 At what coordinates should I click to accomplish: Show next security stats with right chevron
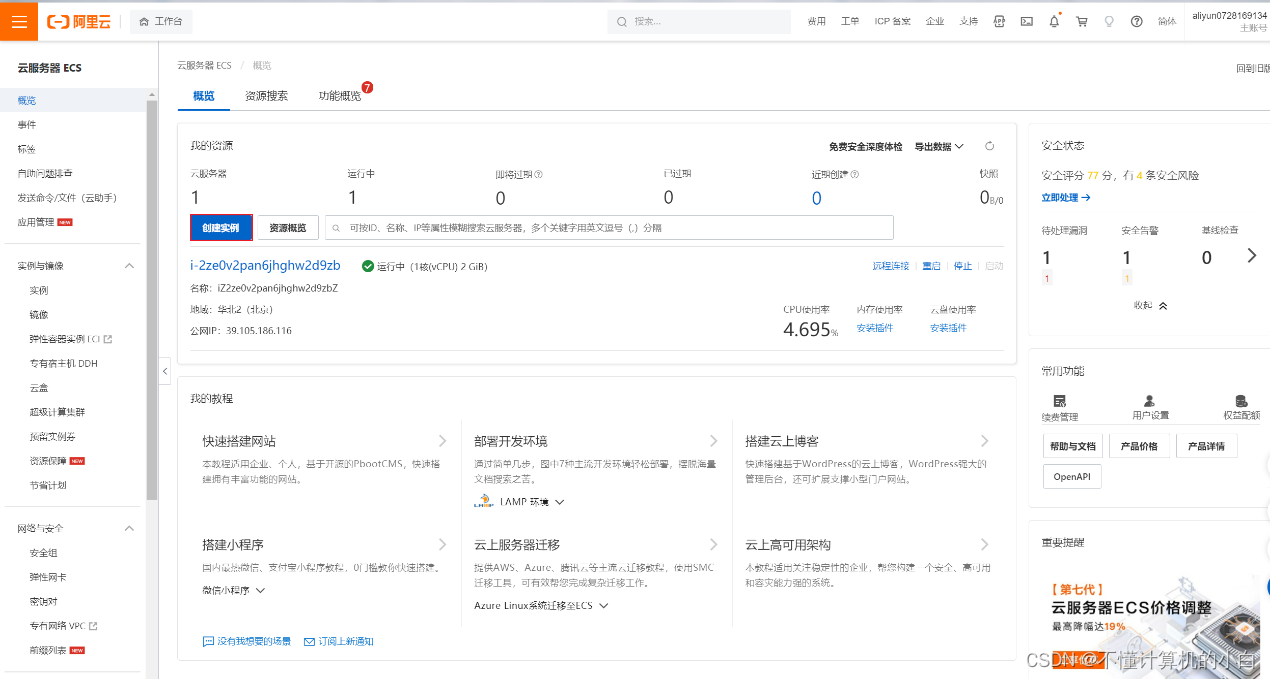tap(1252, 256)
